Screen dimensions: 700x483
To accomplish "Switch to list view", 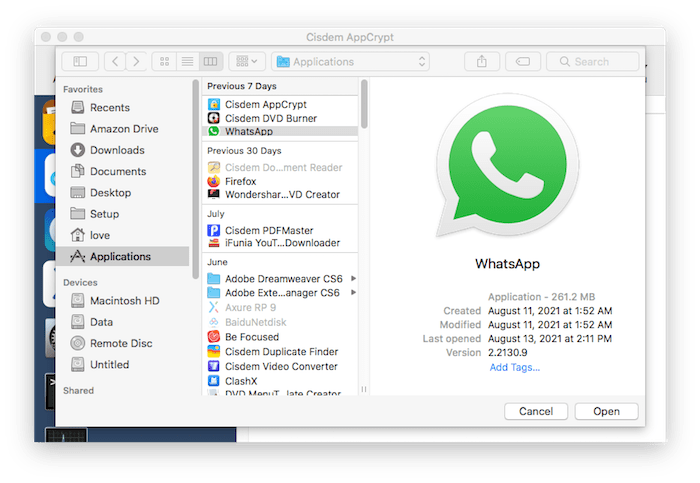I will [188, 61].
